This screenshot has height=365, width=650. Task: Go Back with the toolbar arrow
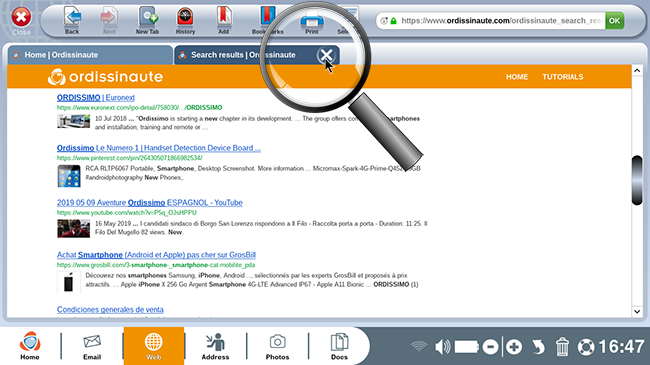click(x=72, y=20)
